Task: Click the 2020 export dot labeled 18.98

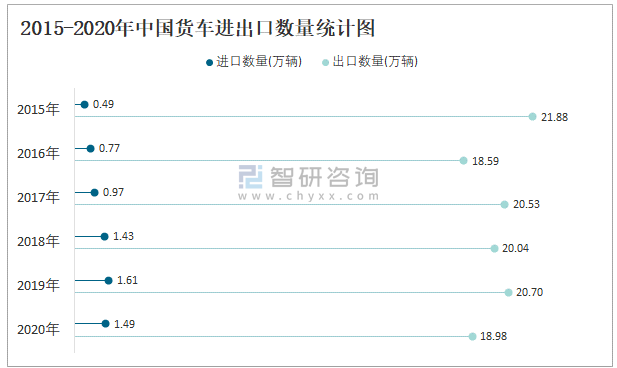Action: (473, 337)
